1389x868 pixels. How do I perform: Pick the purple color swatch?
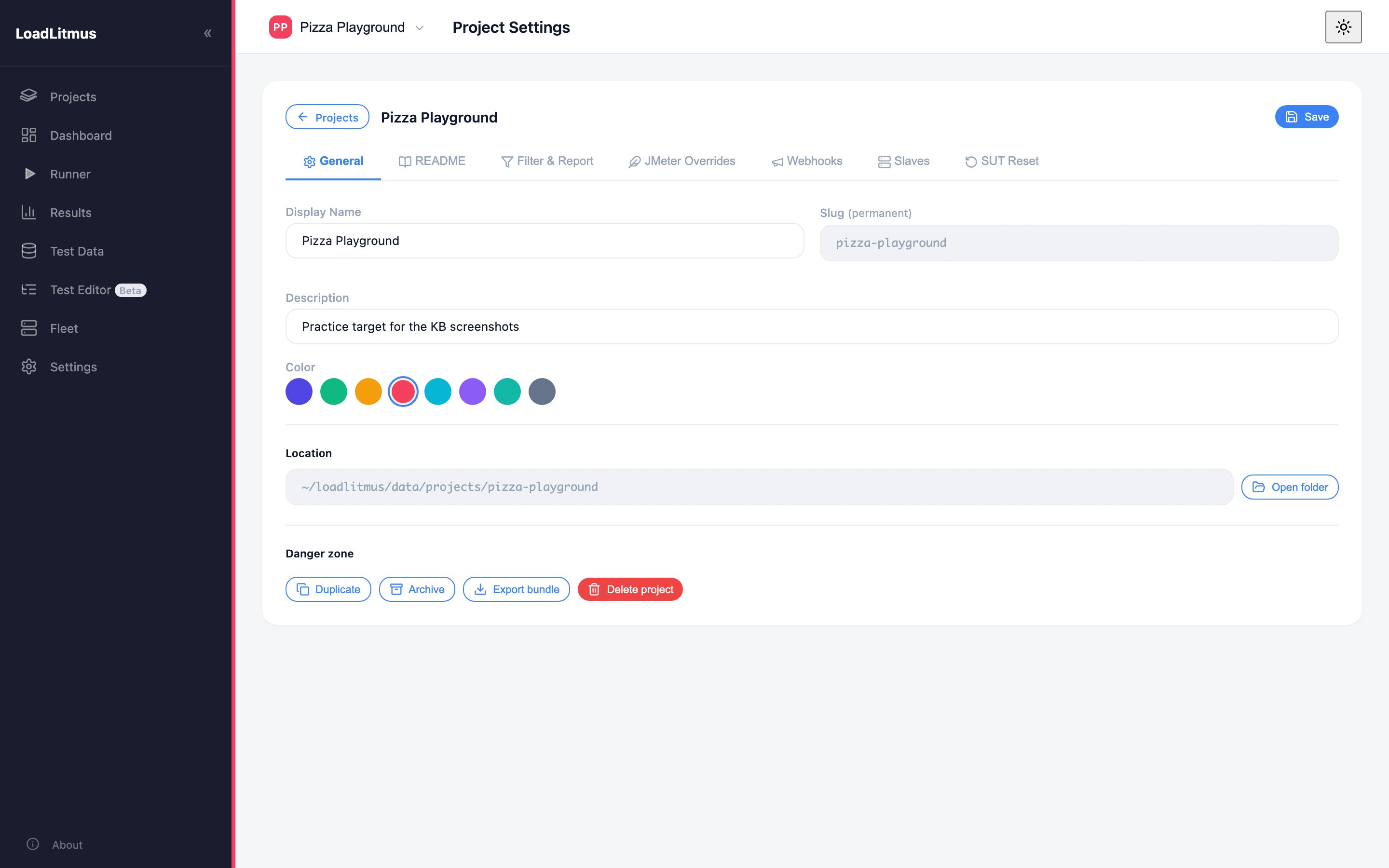coord(472,392)
